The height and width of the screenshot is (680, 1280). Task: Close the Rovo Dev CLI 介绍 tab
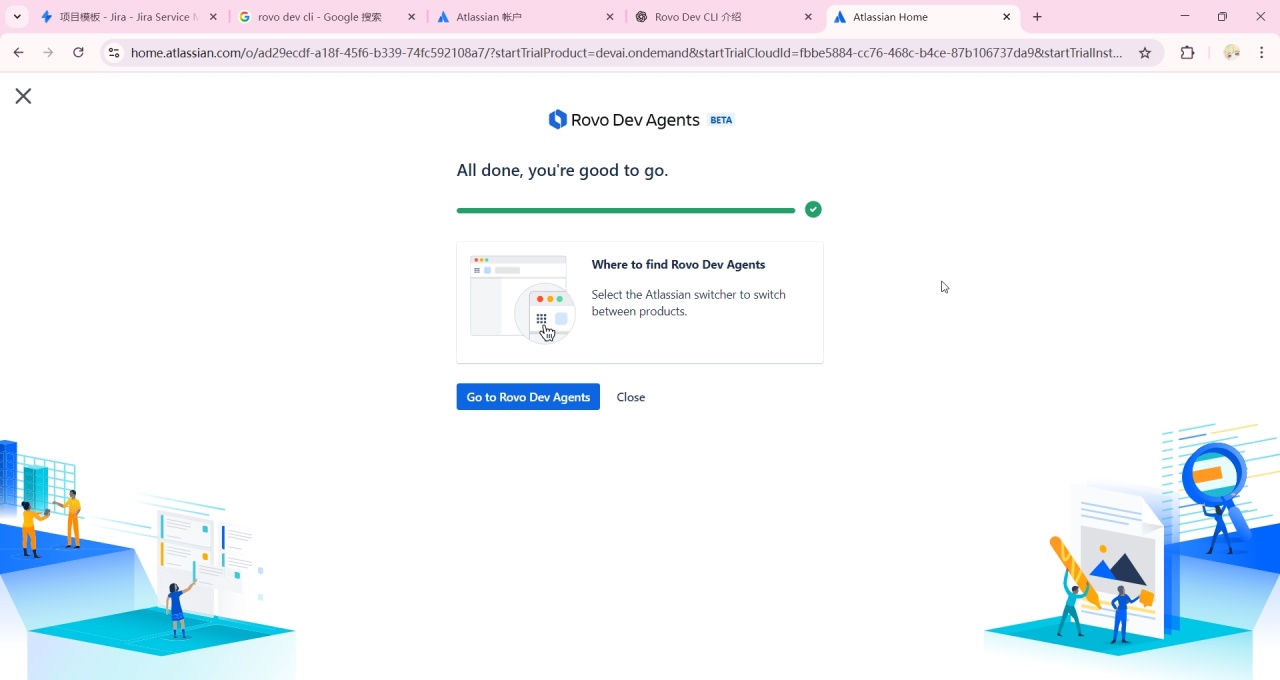808,17
